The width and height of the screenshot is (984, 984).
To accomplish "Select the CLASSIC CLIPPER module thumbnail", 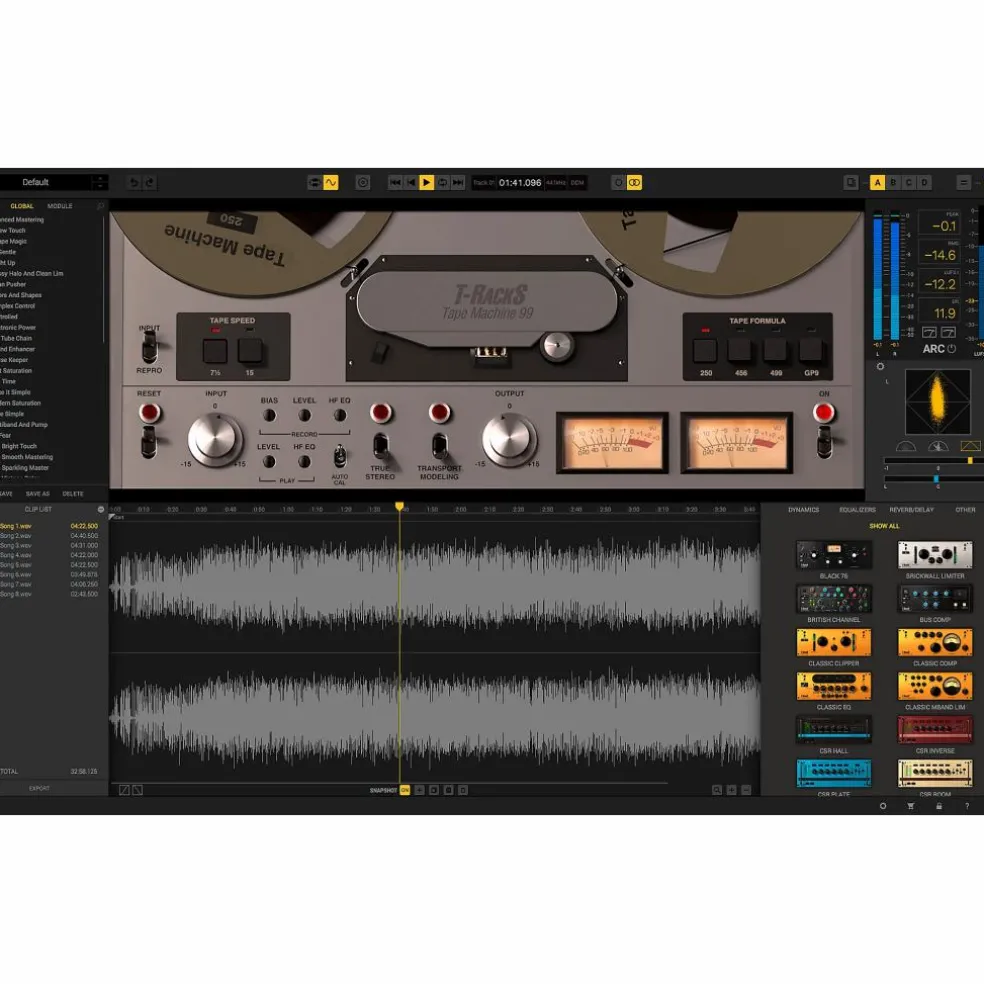I will click(833, 643).
